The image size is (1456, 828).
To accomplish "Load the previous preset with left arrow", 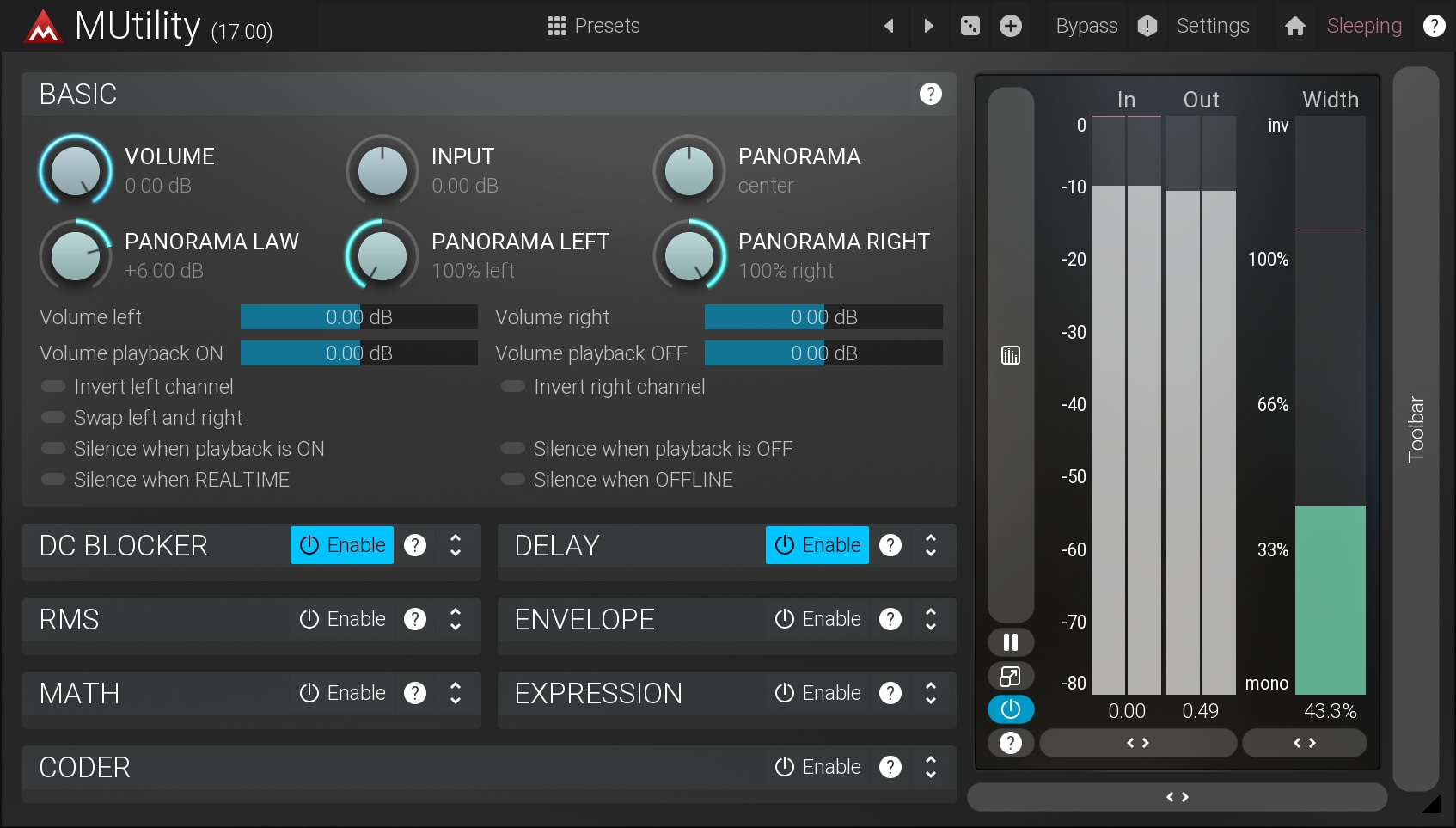I will click(x=889, y=26).
